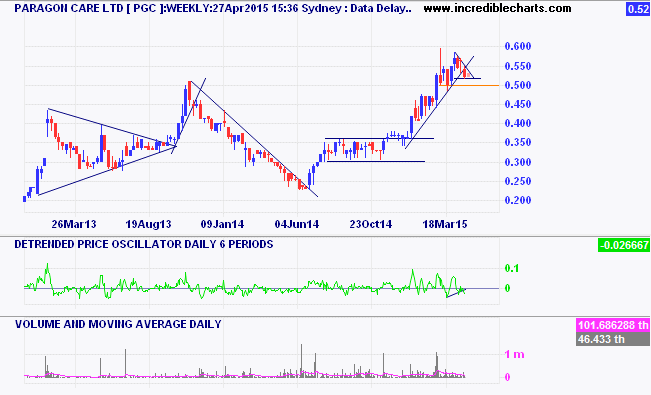Select the oscillator 0.1 axis label

tap(512, 268)
